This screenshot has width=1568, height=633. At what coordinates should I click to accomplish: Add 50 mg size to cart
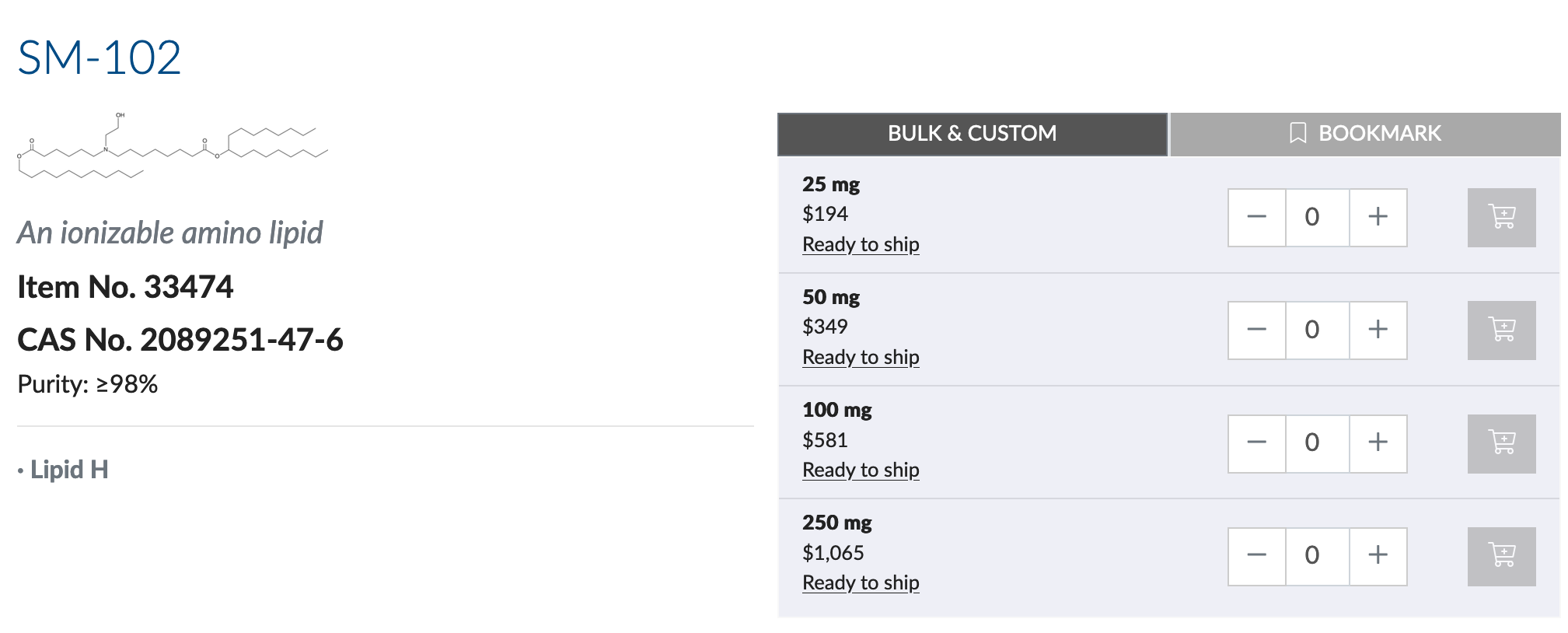coord(1501,330)
